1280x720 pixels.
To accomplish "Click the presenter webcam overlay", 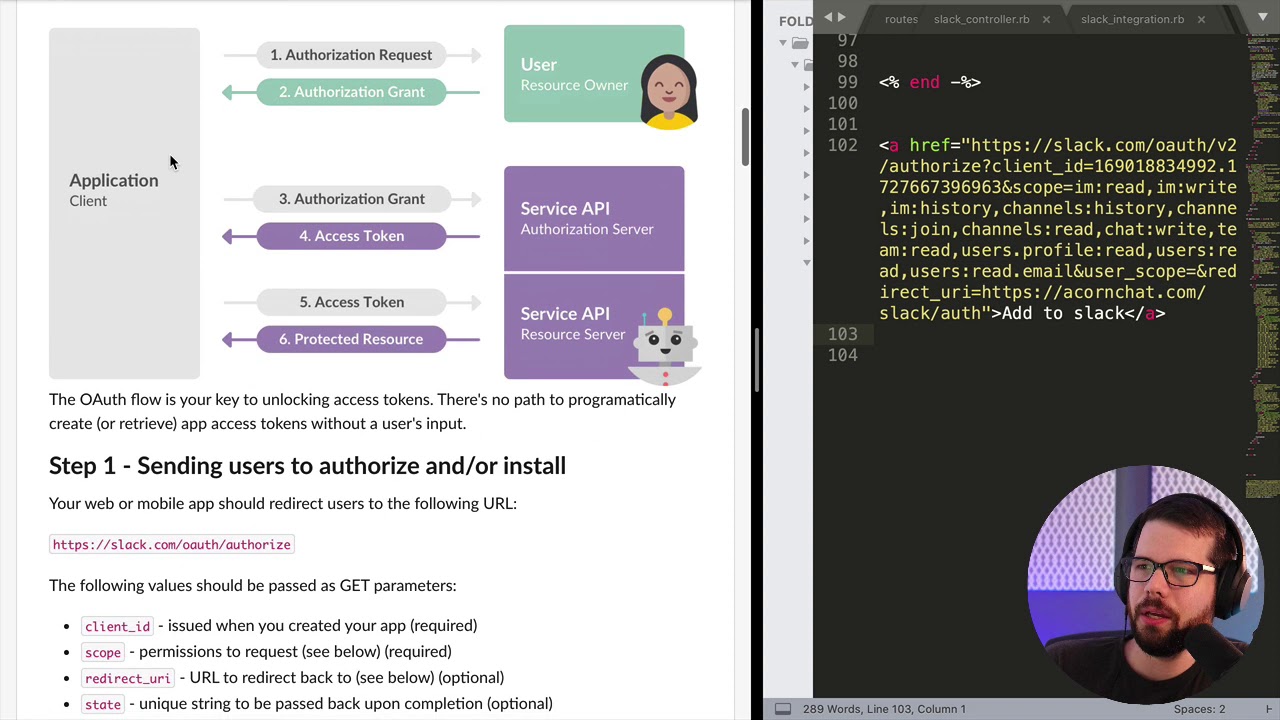I will (x=1145, y=584).
